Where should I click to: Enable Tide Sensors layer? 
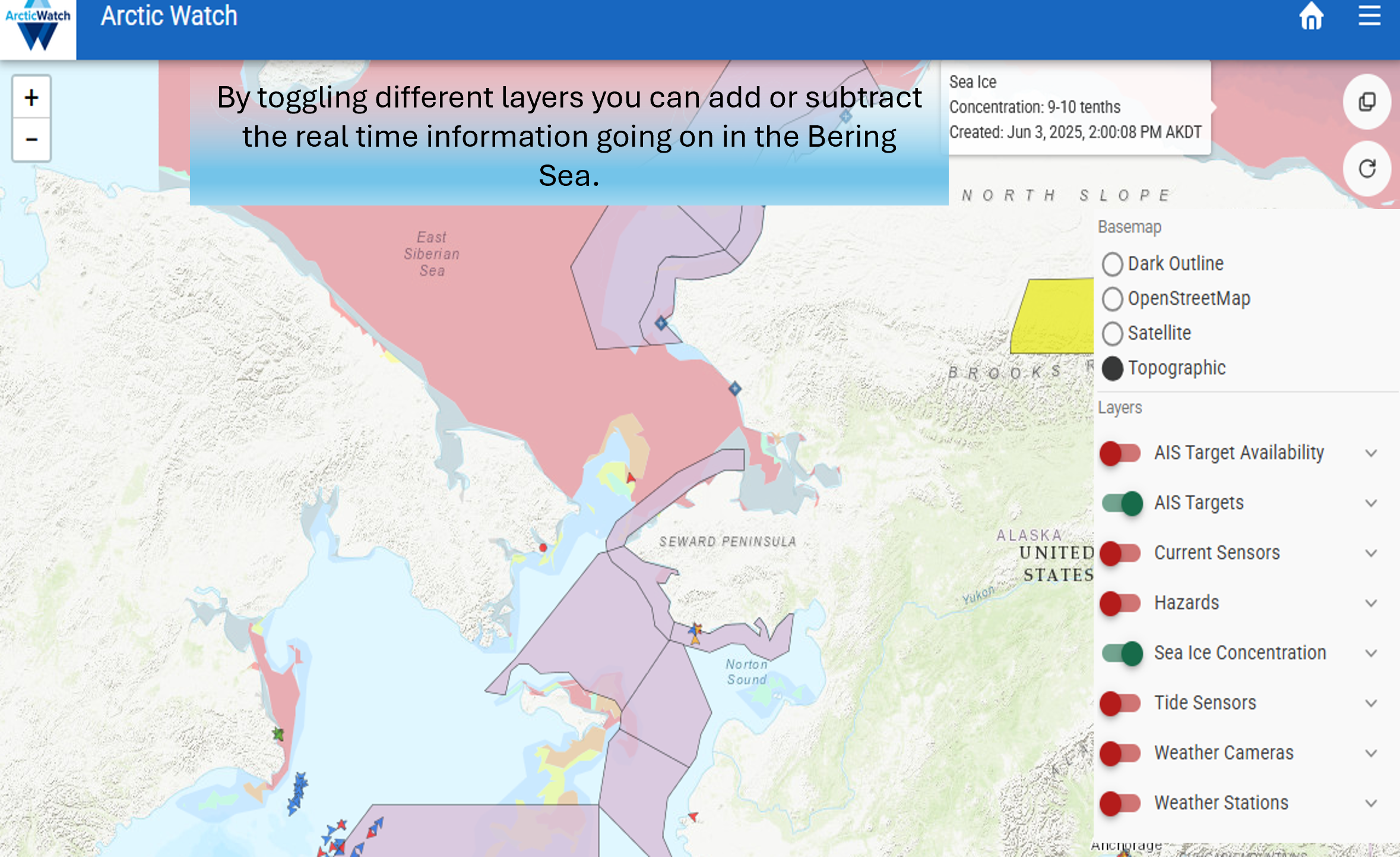tap(1120, 703)
